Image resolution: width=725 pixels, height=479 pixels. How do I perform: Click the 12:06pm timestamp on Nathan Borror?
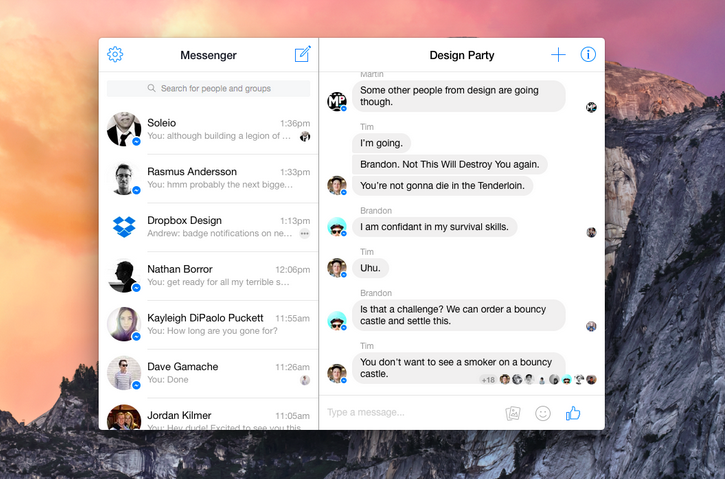coord(293,270)
